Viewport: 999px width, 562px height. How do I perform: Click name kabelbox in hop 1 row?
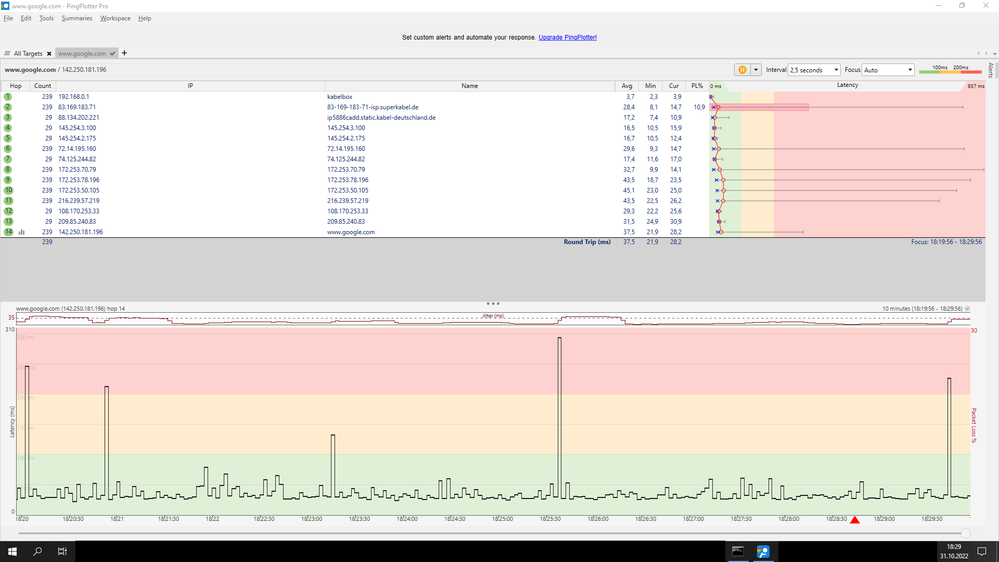[x=340, y=97]
